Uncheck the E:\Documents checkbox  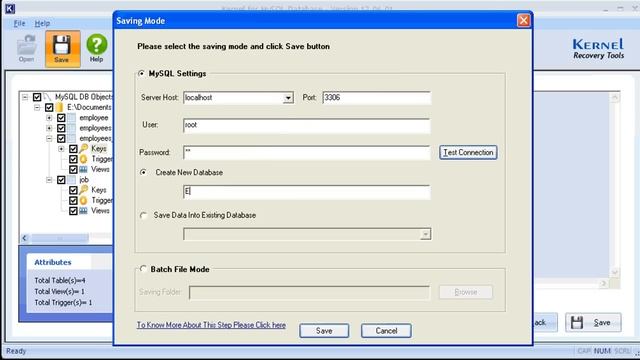pyautogui.click(x=49, y=107)
